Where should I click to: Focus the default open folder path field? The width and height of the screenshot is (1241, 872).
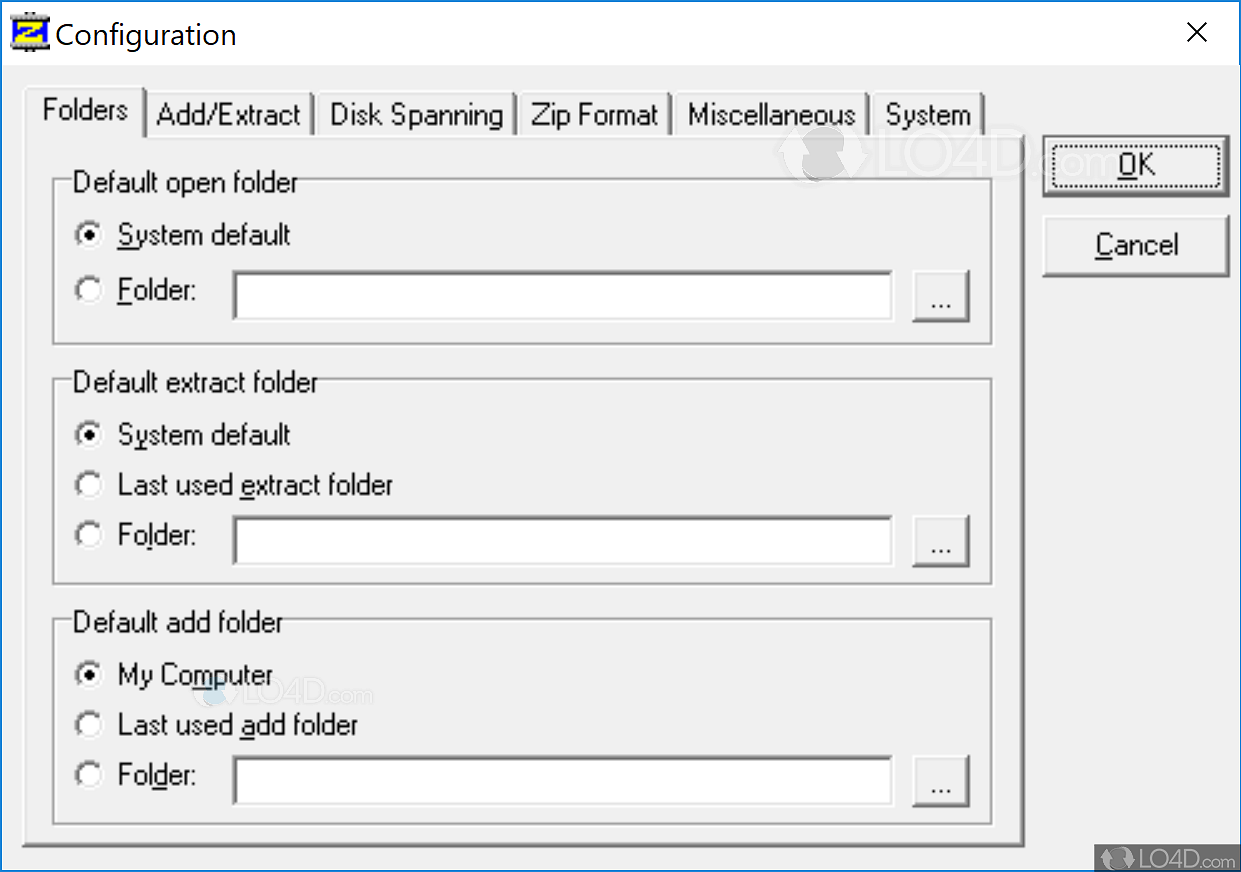click(563, 296)
